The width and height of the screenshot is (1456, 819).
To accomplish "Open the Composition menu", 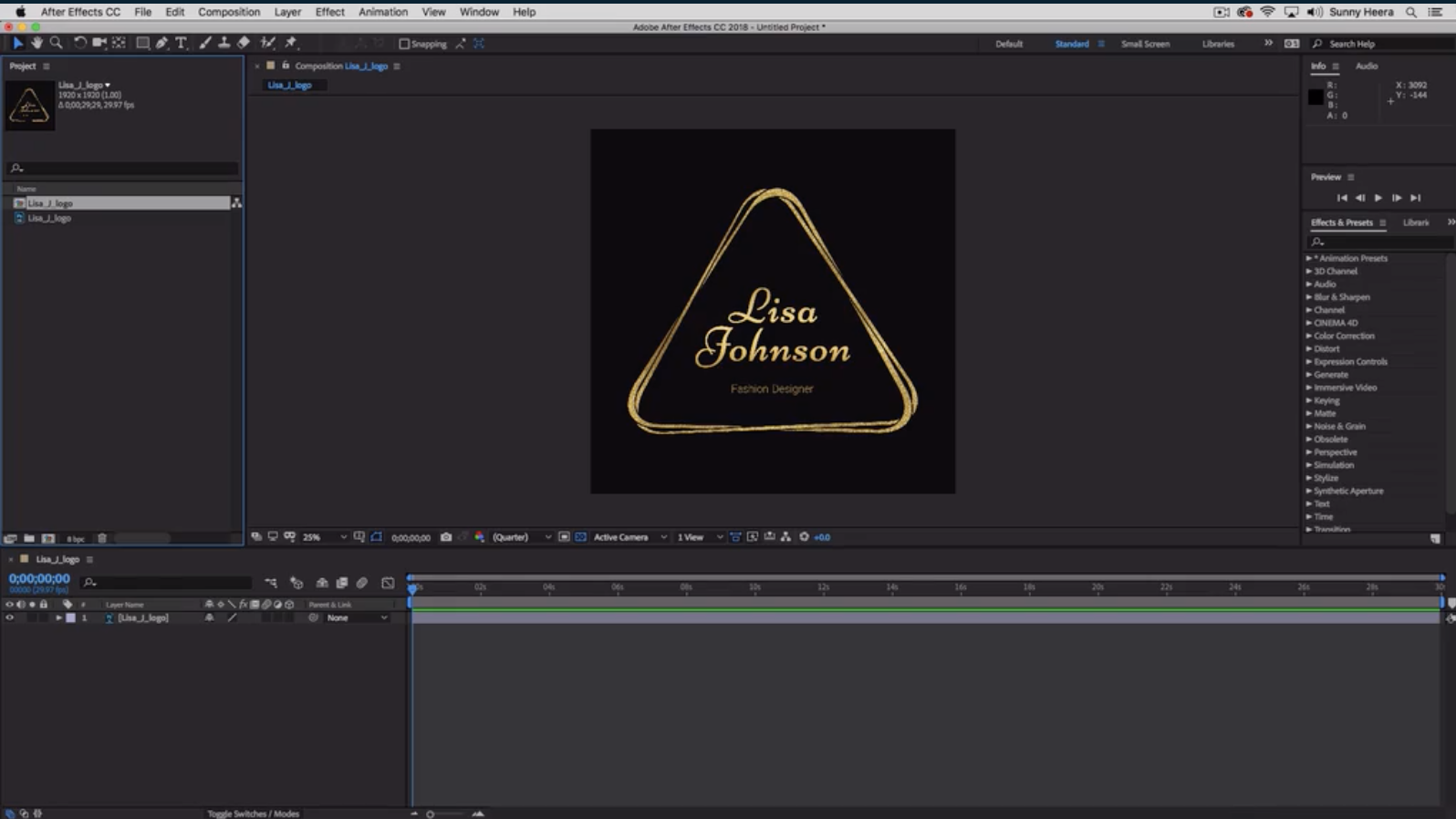I will coord(228,12).
